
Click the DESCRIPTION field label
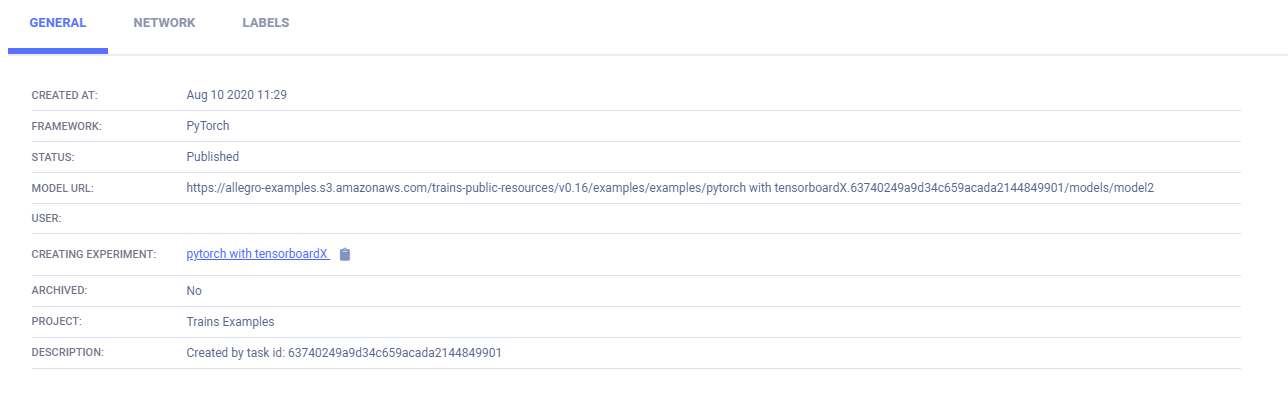[x=68, y=353]
